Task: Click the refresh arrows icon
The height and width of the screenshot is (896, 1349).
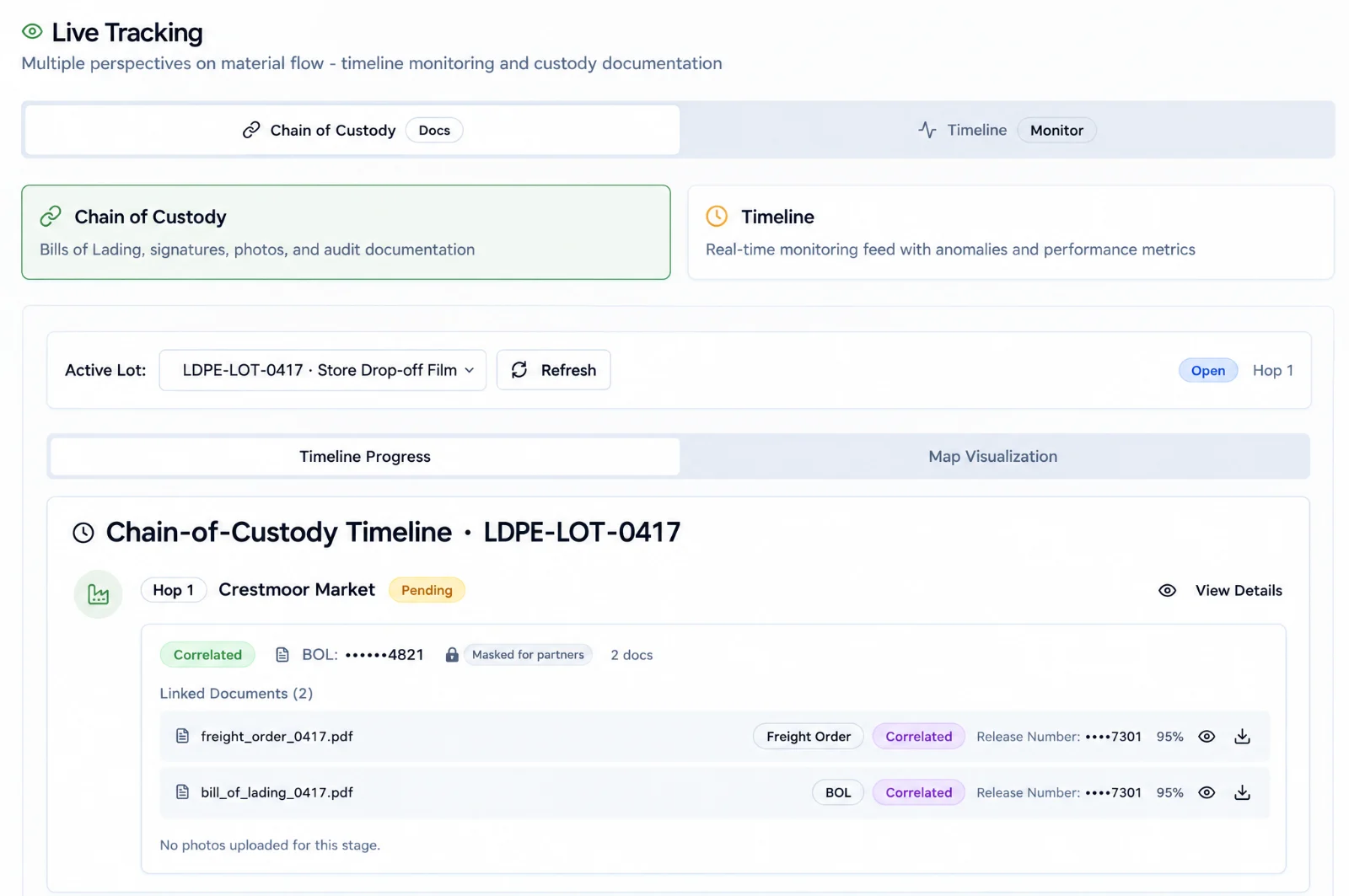Action: pyautogui.click(x=519, y=370)
